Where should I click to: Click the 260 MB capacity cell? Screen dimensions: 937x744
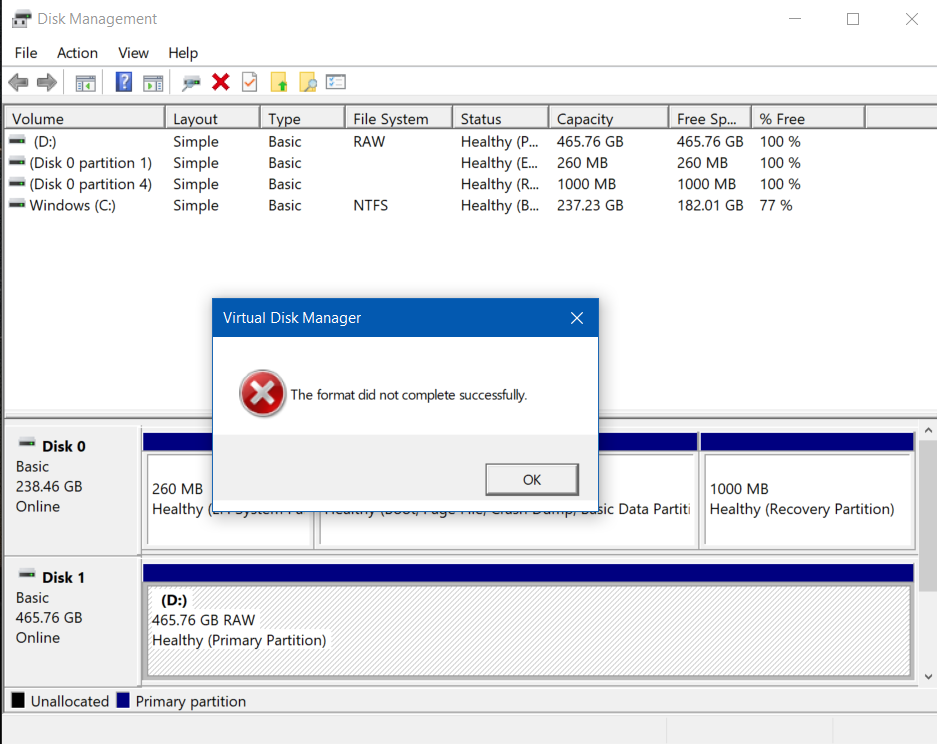click(582, 163)
